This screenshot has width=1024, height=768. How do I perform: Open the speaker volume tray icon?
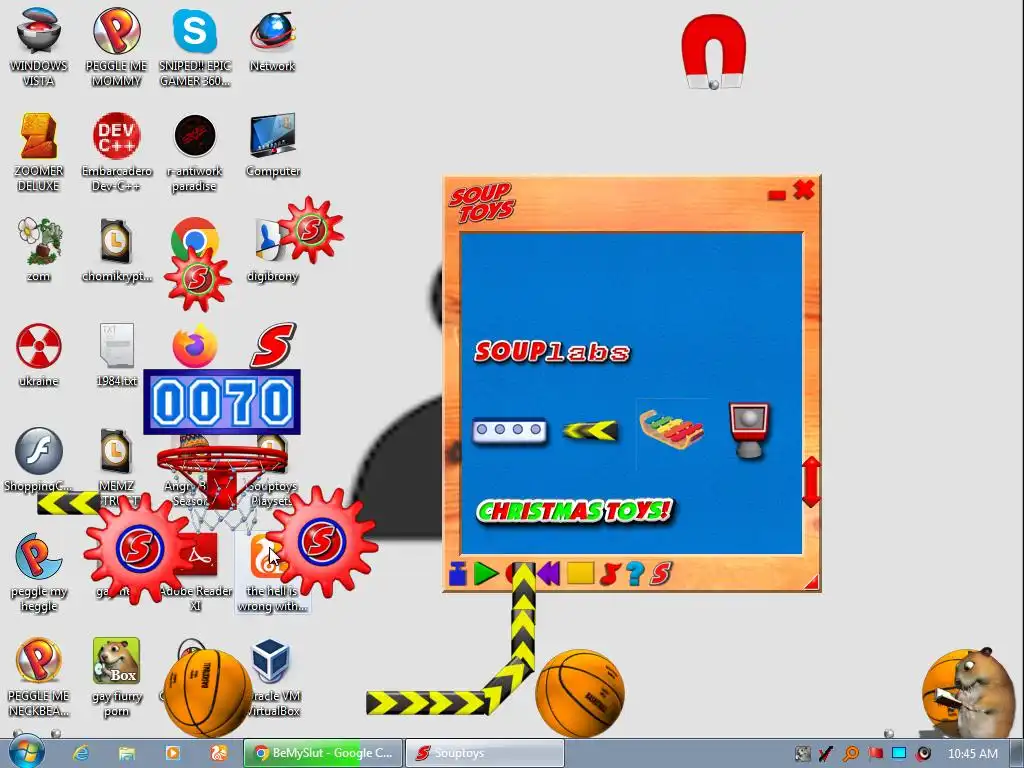point(923,754)
